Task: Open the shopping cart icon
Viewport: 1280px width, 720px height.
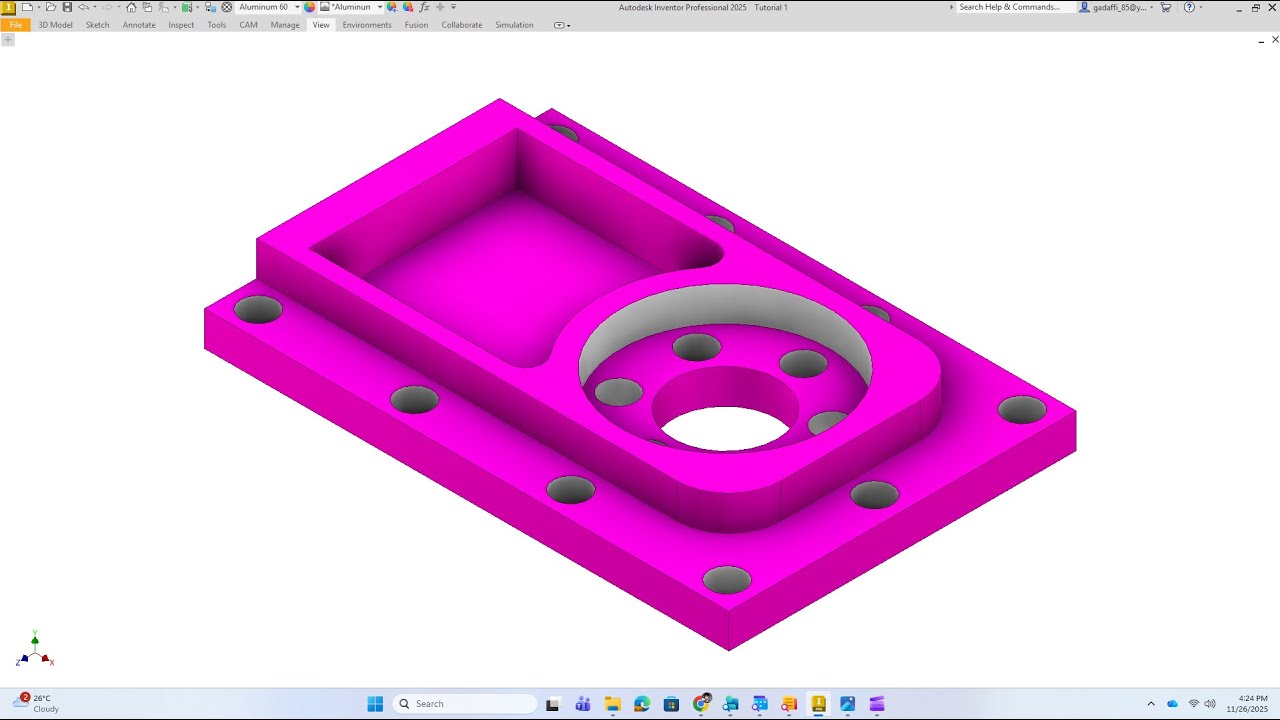Action: tap(1166, 7)
